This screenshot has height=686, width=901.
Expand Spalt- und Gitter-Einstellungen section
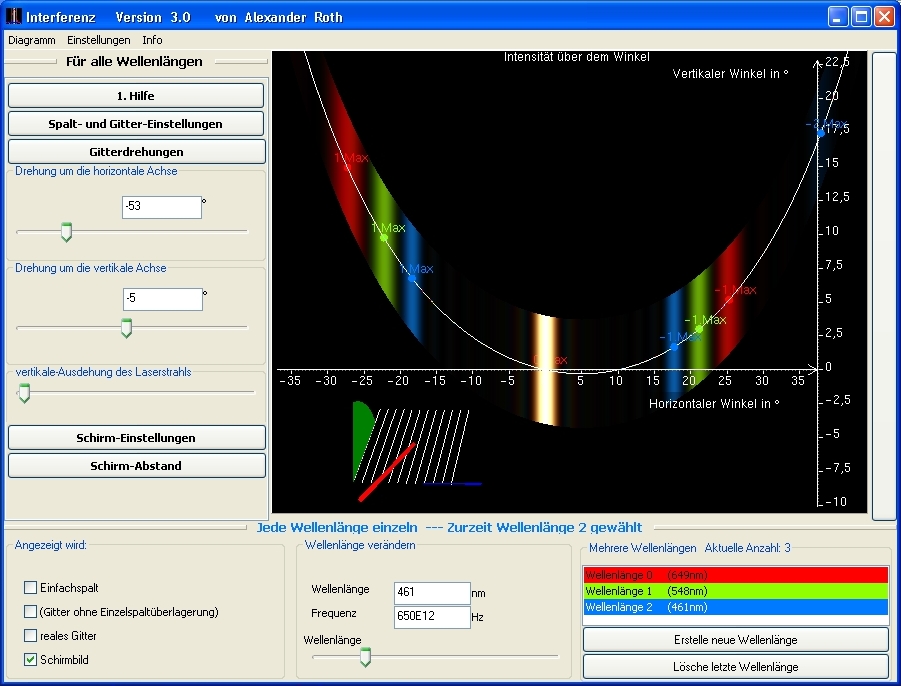pyautogui.click(x=136, y=124)
